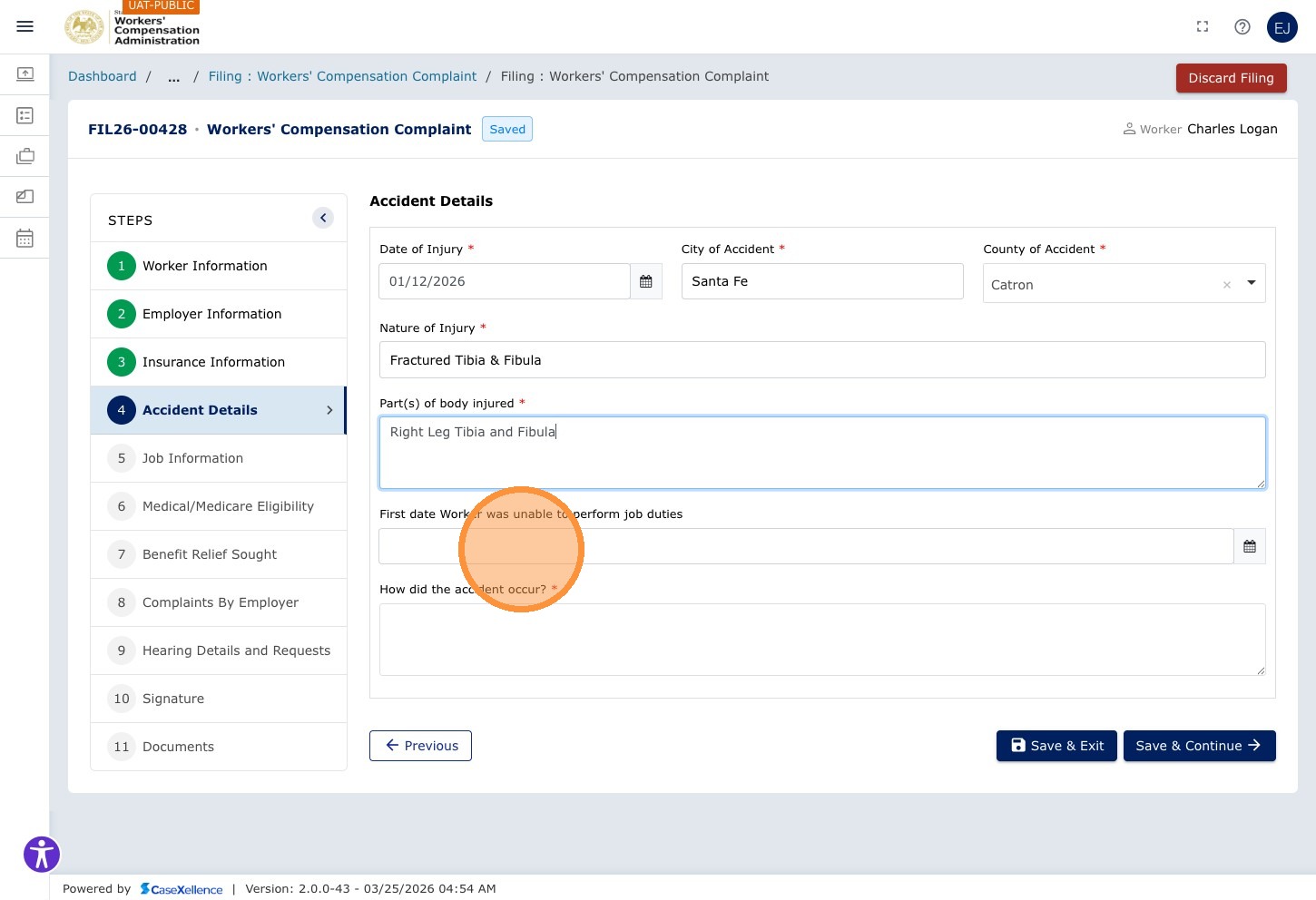The height and width of the screenshot is (900, 1316).
Task: Click the Nature of Injury field
Action: pos(822,360)
